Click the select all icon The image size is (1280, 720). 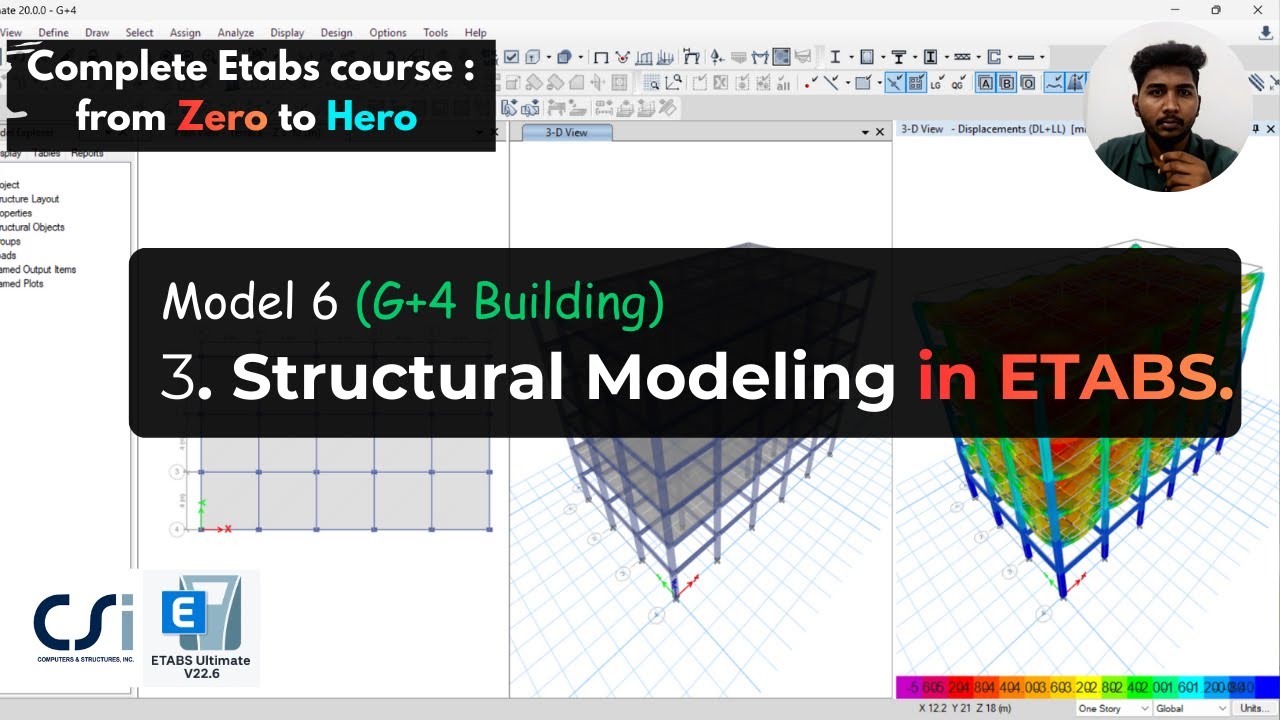[783, 83]
